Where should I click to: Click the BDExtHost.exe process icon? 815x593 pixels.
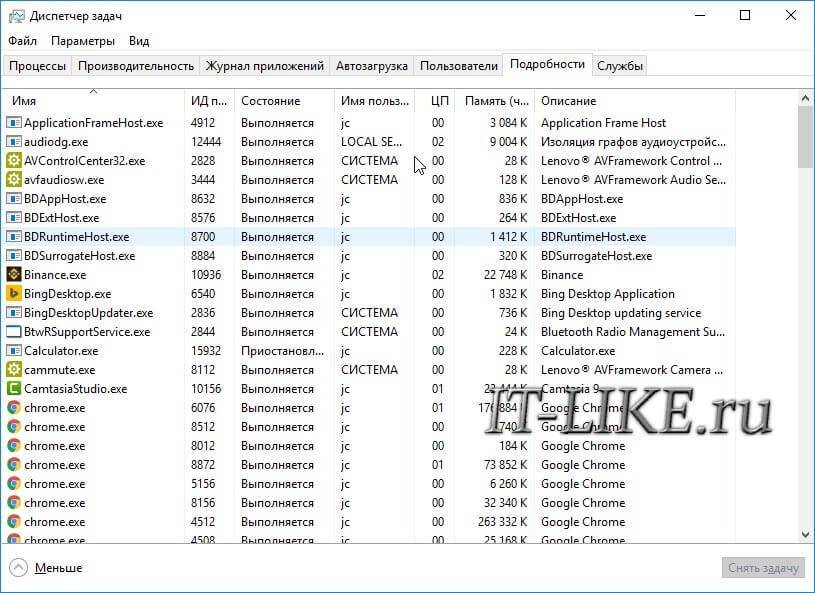14,218
